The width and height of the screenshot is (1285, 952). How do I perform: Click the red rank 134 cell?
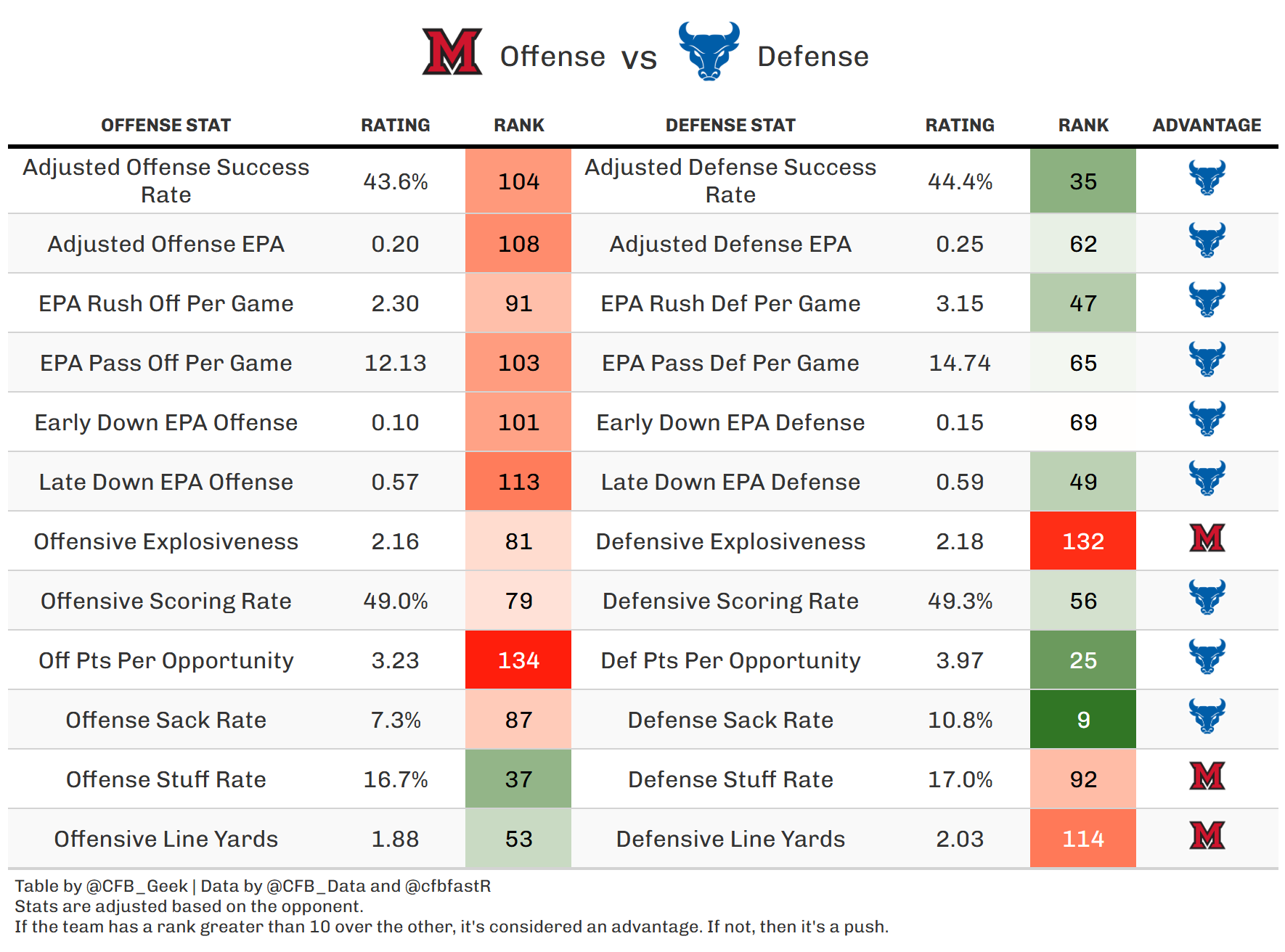[x=518, y=660]
